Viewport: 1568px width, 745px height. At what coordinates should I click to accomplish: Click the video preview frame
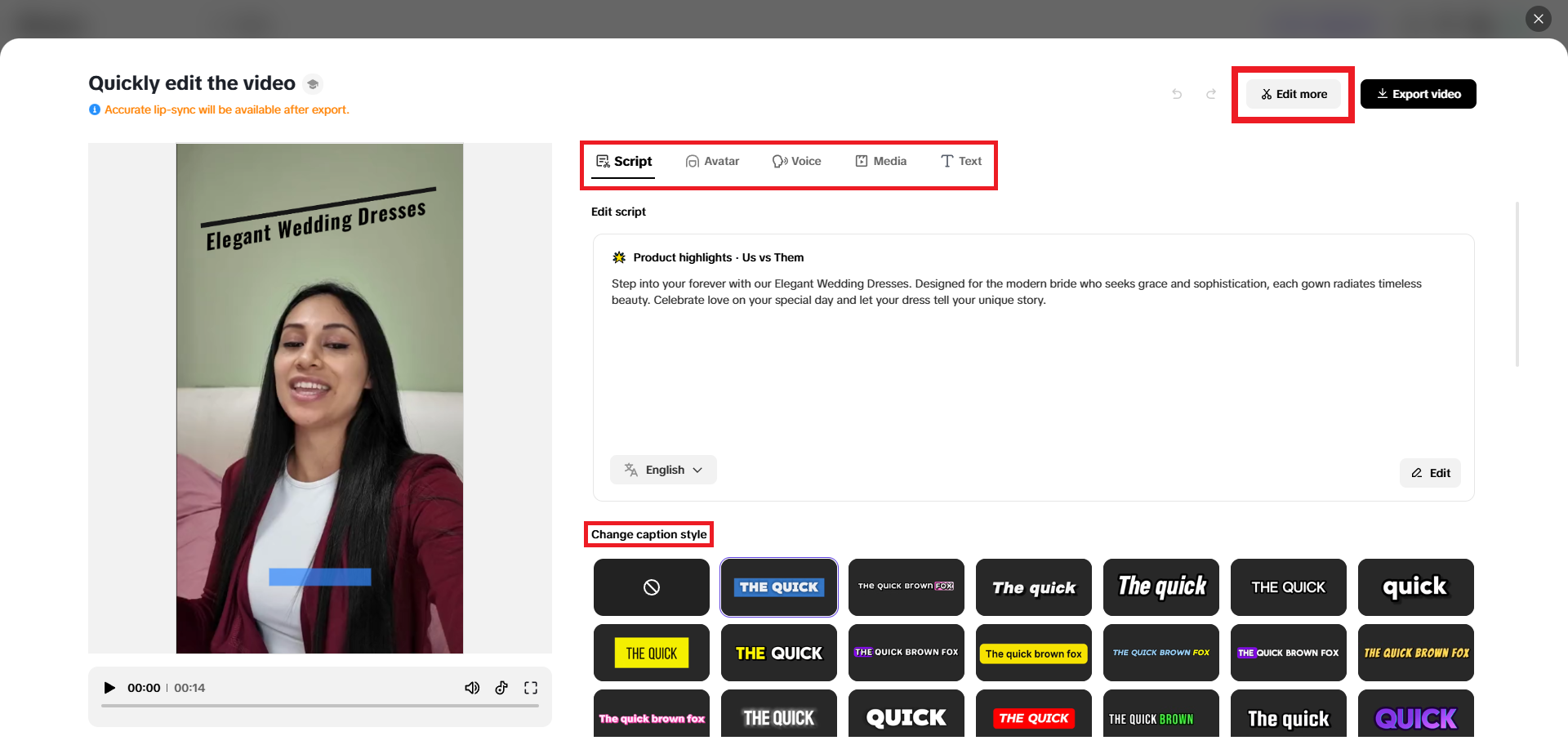(x=320, y=399)
